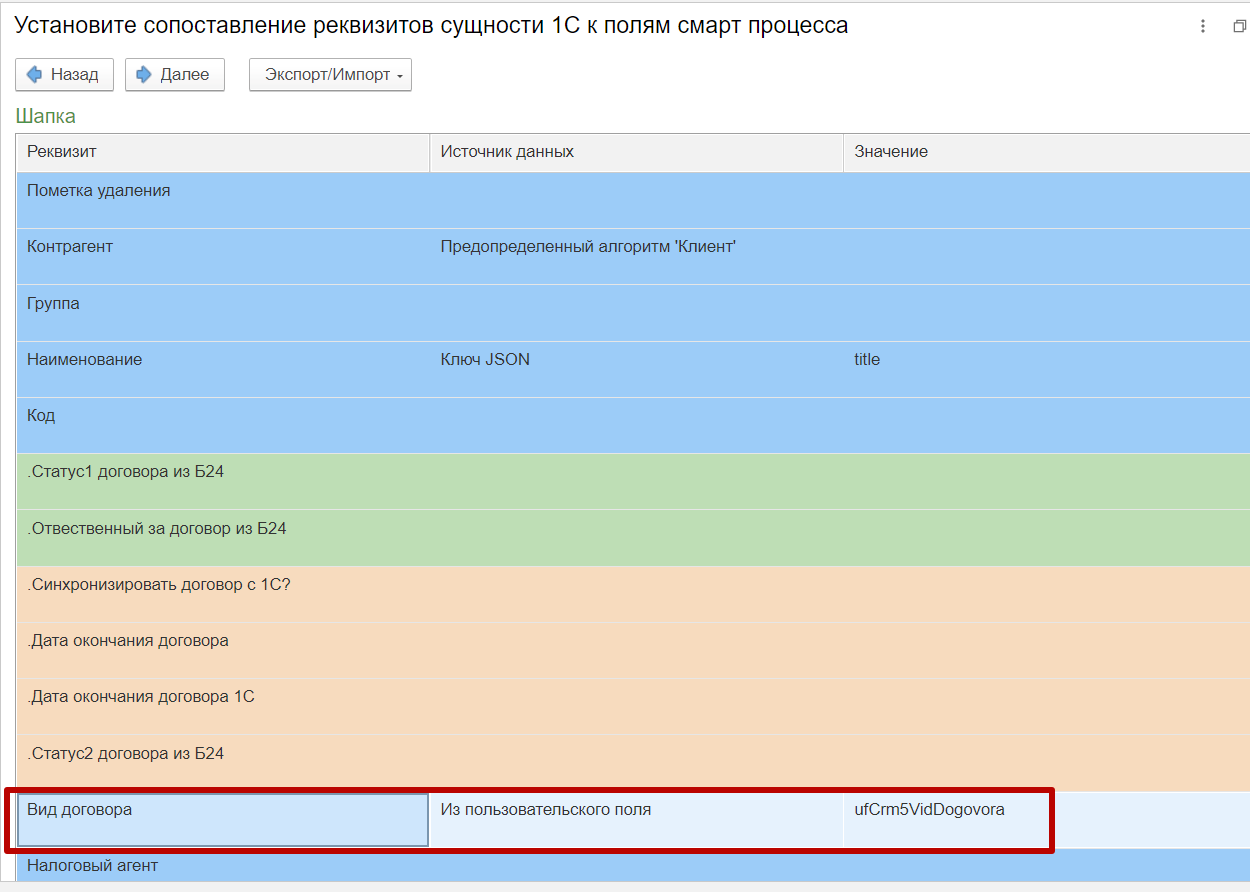Open the three-dot more options menu

(1203, 27)
